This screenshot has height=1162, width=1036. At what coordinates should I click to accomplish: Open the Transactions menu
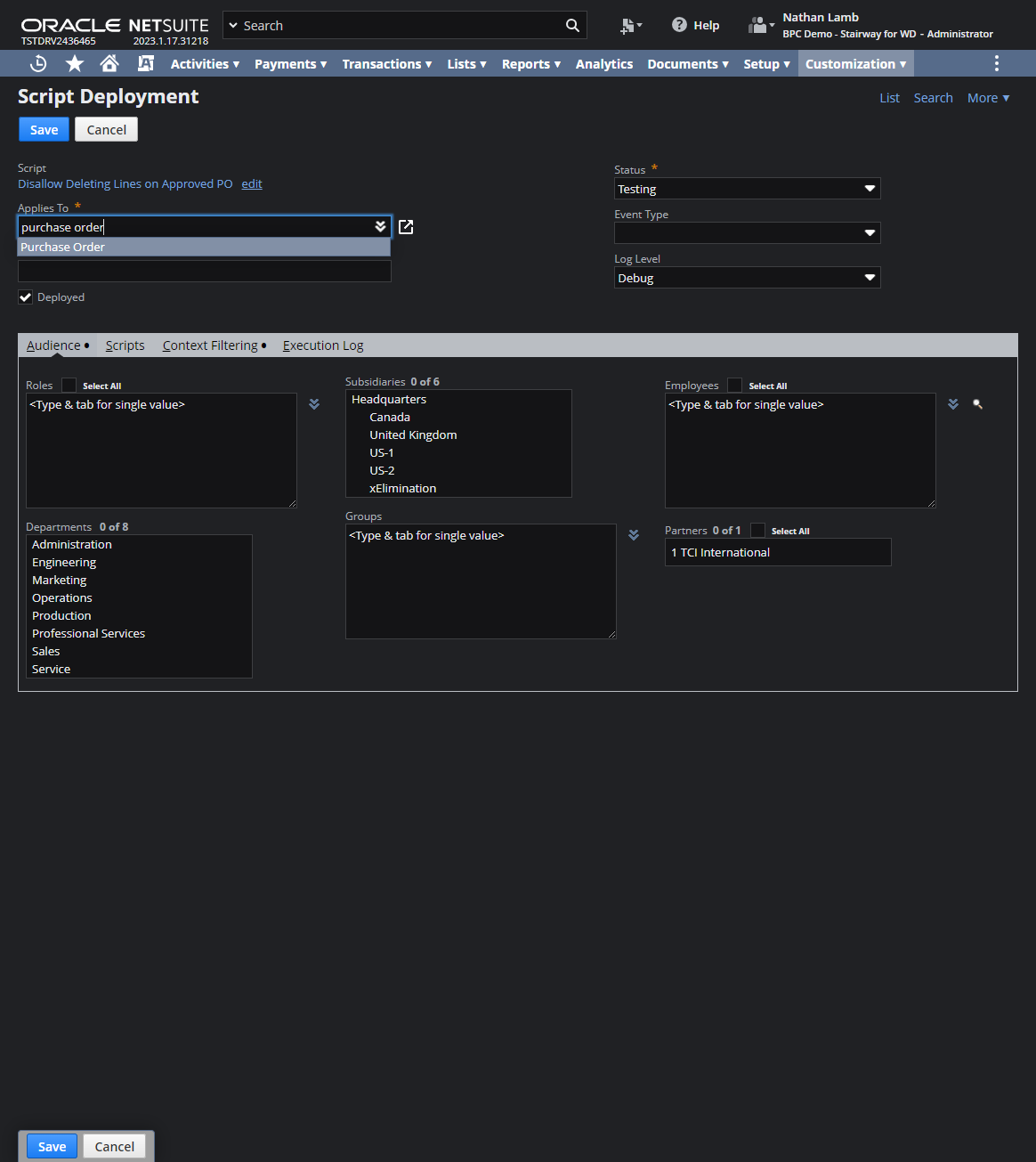point(387,63)
